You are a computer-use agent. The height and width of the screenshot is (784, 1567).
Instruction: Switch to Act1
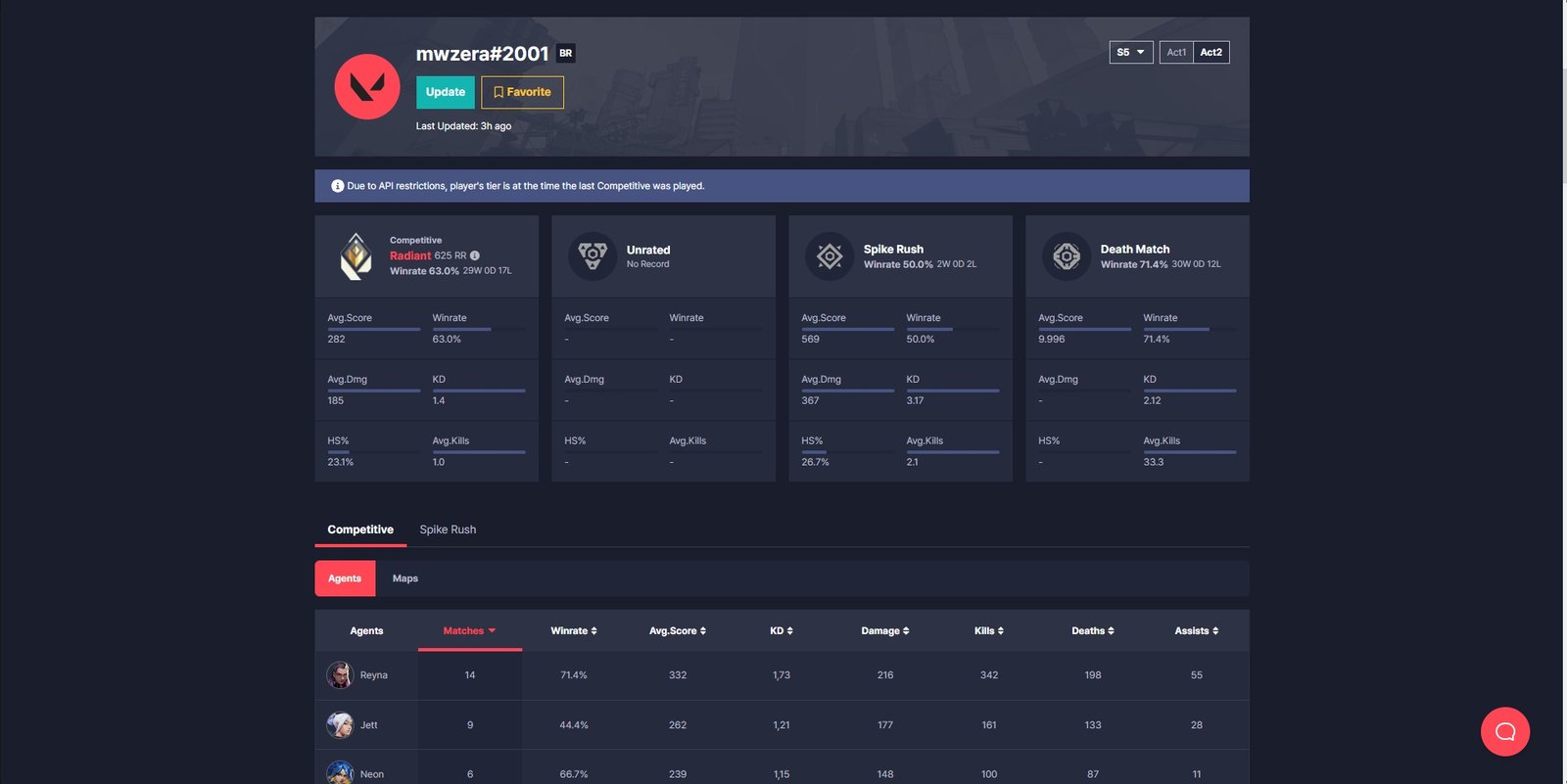[1176, 53]
